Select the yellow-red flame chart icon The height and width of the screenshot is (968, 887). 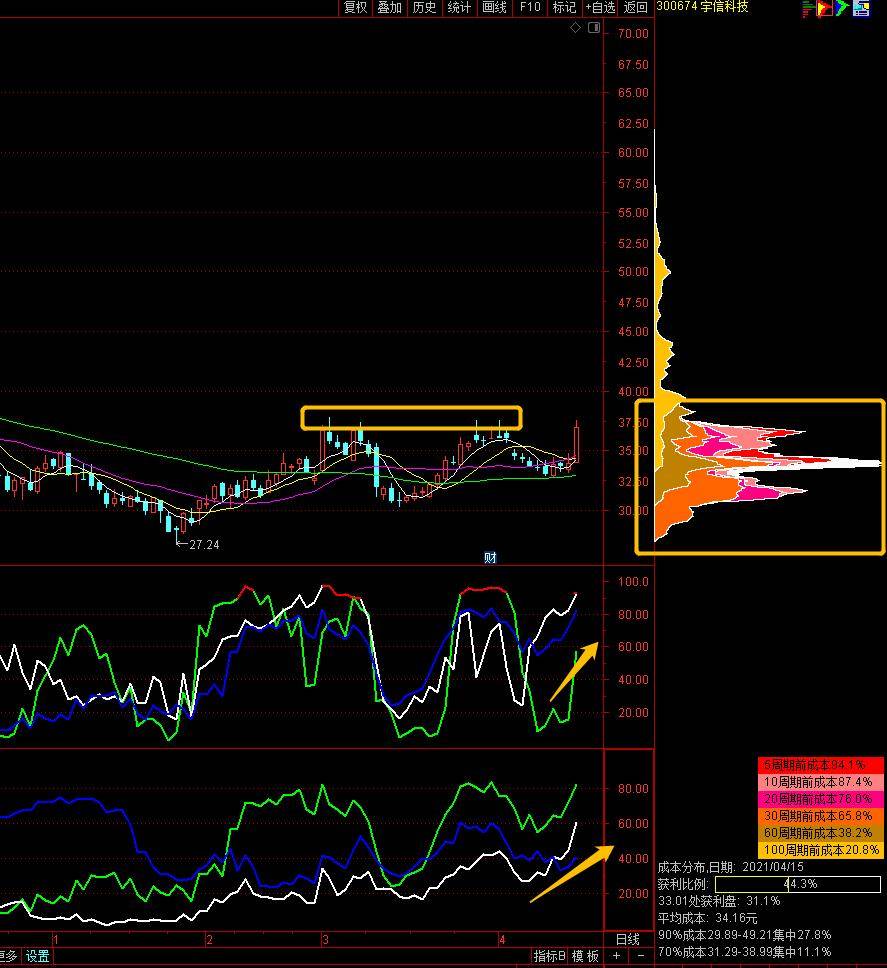point(825,9)
